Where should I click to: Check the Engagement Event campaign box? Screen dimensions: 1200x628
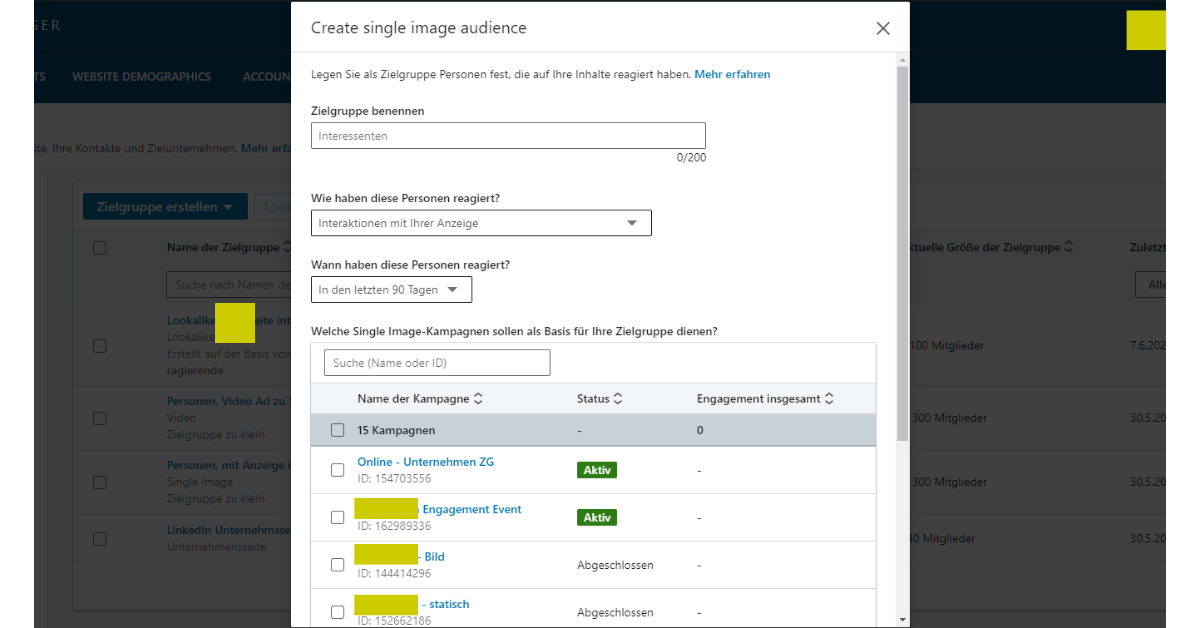(x=338, y=517)
